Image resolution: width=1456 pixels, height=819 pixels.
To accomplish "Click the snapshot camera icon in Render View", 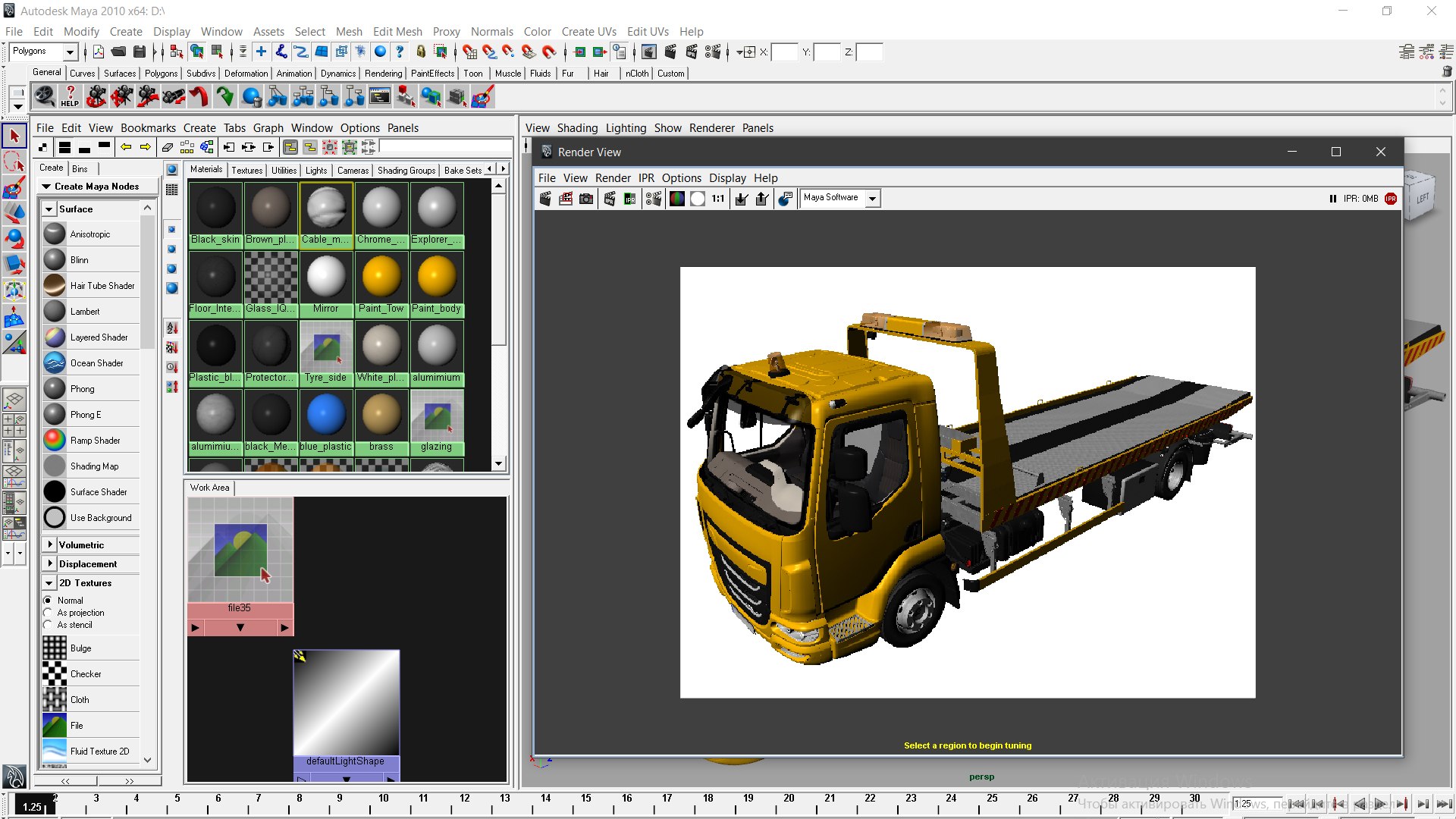I will point(586,199).
